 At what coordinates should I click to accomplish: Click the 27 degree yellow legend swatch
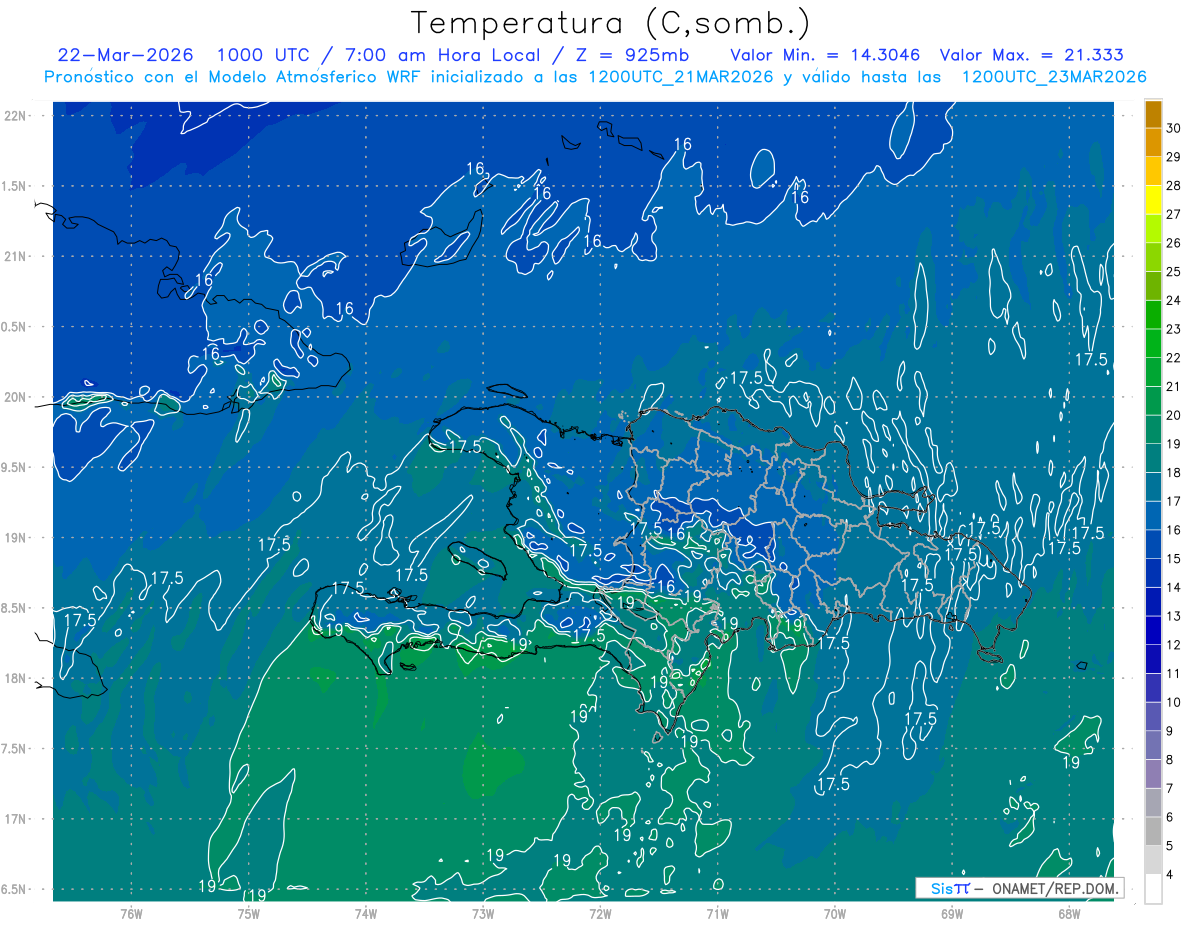click(x=1153, y=200)
